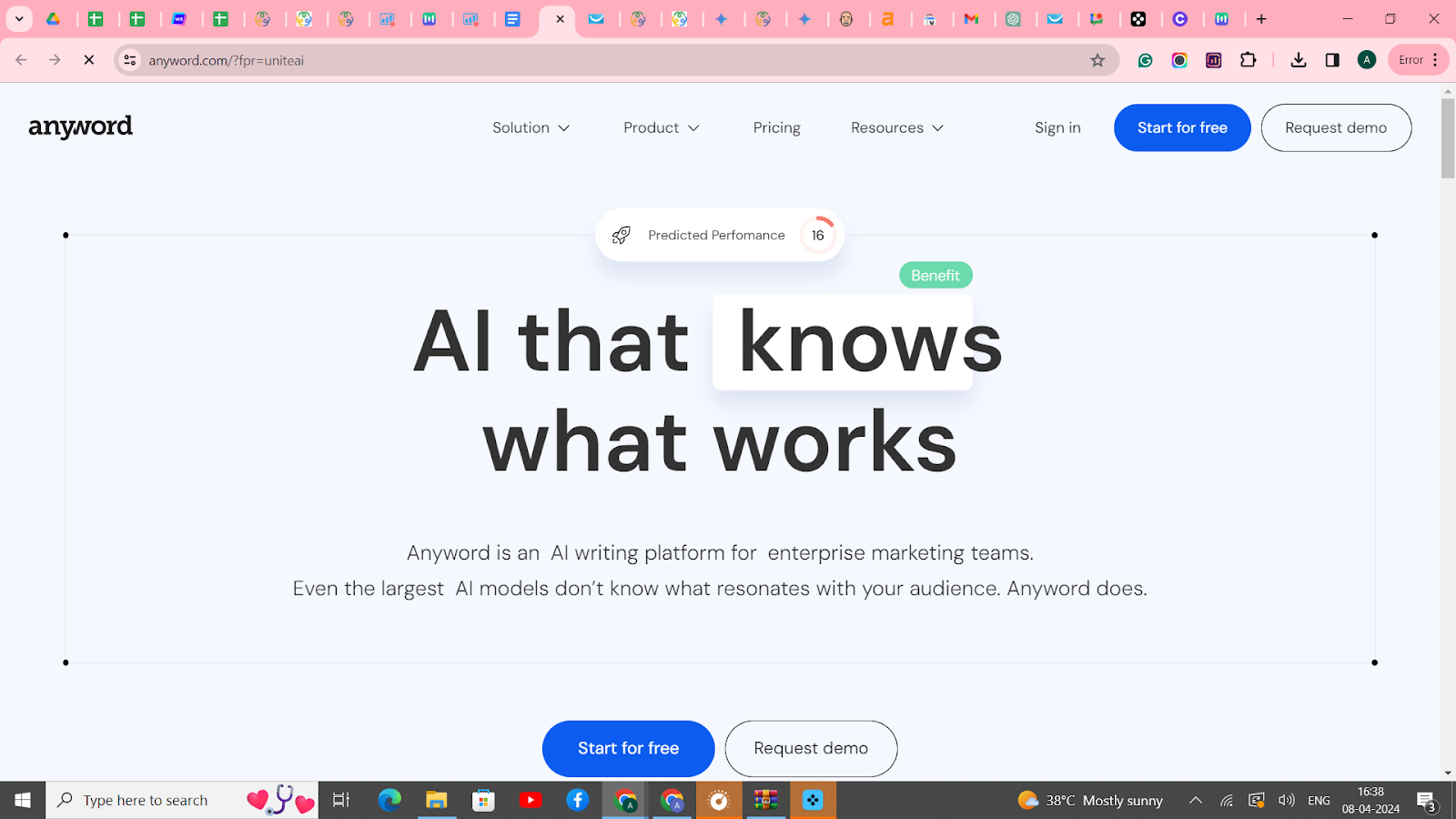1456x819 pixels.
Task: Click Start for free in the header
Action: (1182, 127)
